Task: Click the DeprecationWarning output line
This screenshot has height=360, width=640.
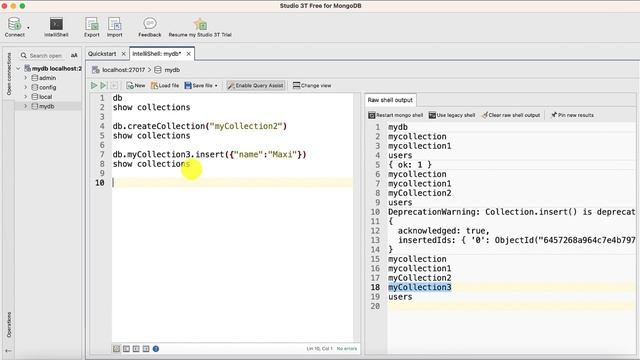Action: (511, 212)
